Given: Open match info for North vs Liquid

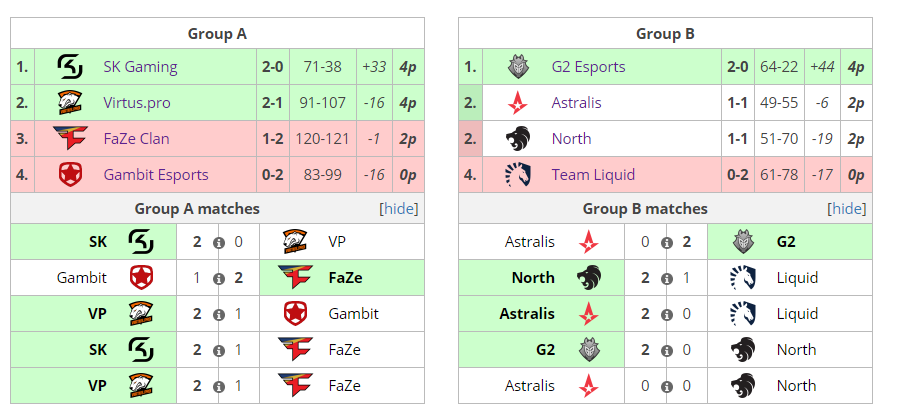Looking at the screenshot, I should coord(667,279).
